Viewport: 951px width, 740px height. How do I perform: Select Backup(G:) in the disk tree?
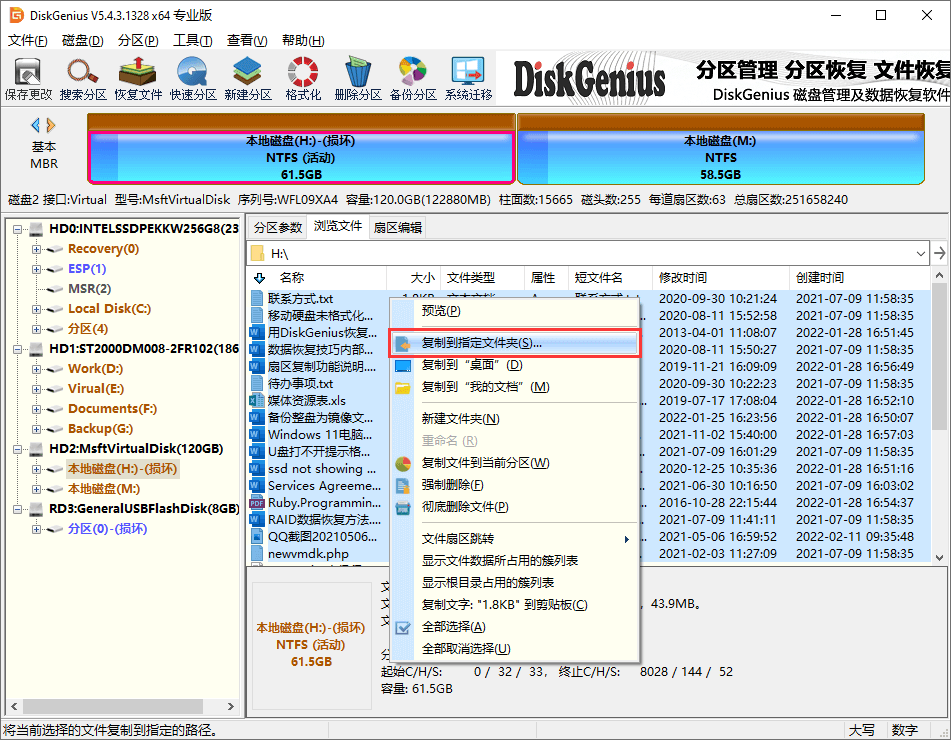coord(101,429)
